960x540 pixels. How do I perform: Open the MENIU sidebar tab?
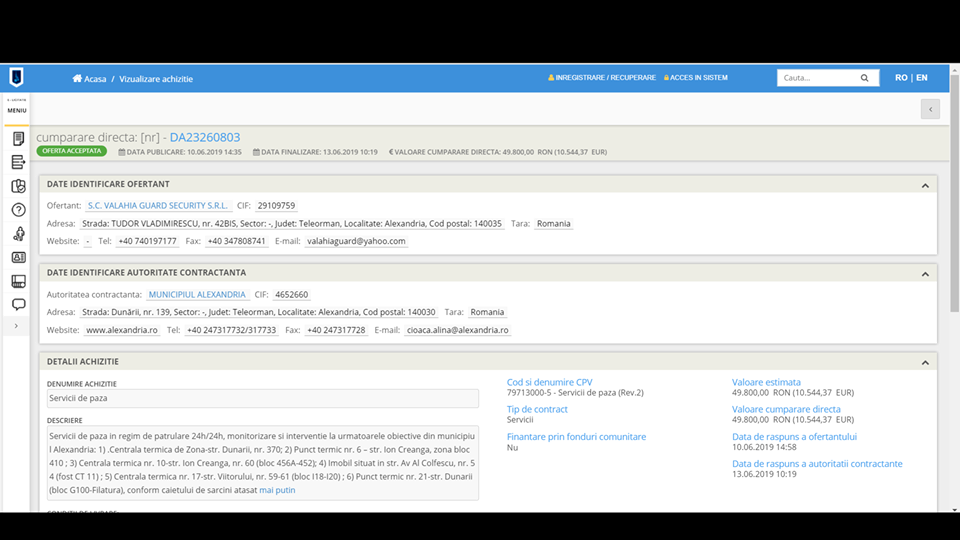pos(17,109)
